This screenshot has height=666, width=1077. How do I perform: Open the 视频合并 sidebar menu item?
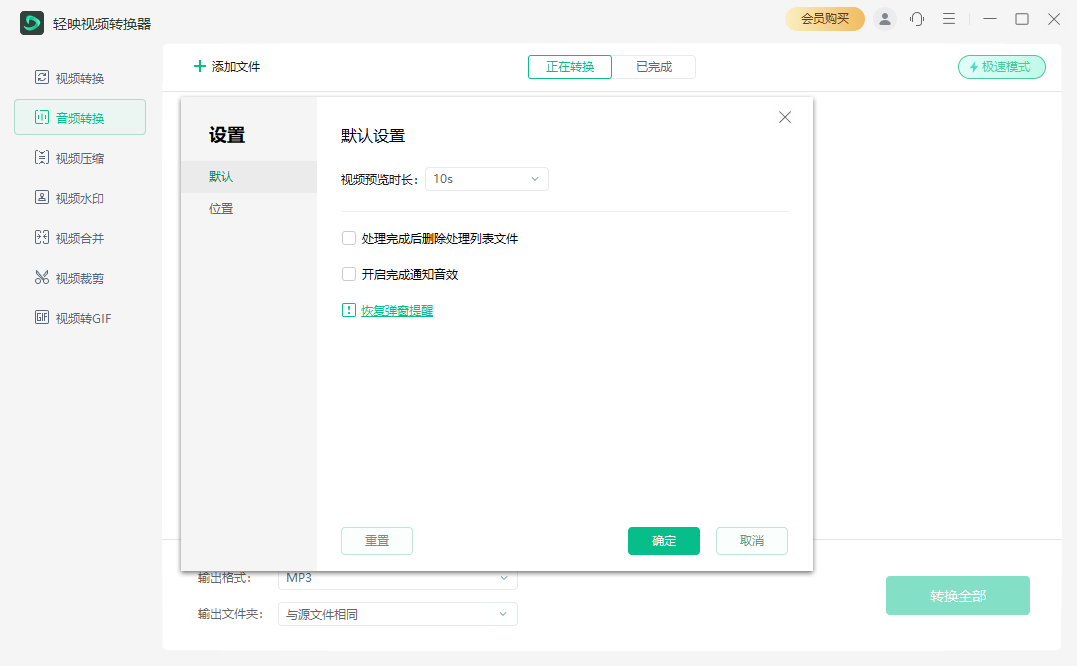pos(80,238)
